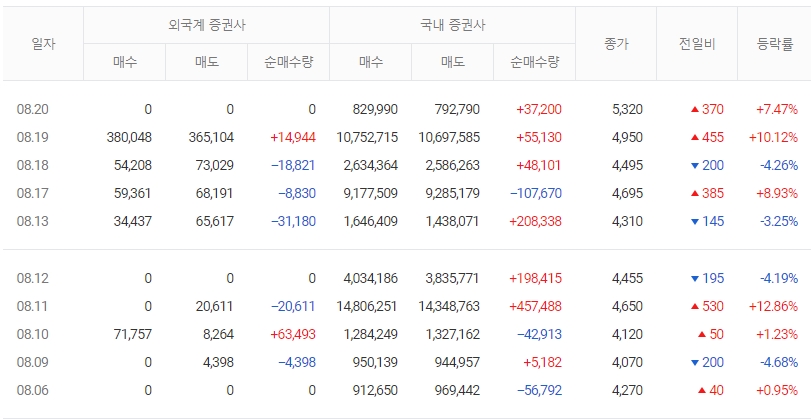Click closing price 4,695
This screenshot has height=419, width=811.
coord(627,193)
